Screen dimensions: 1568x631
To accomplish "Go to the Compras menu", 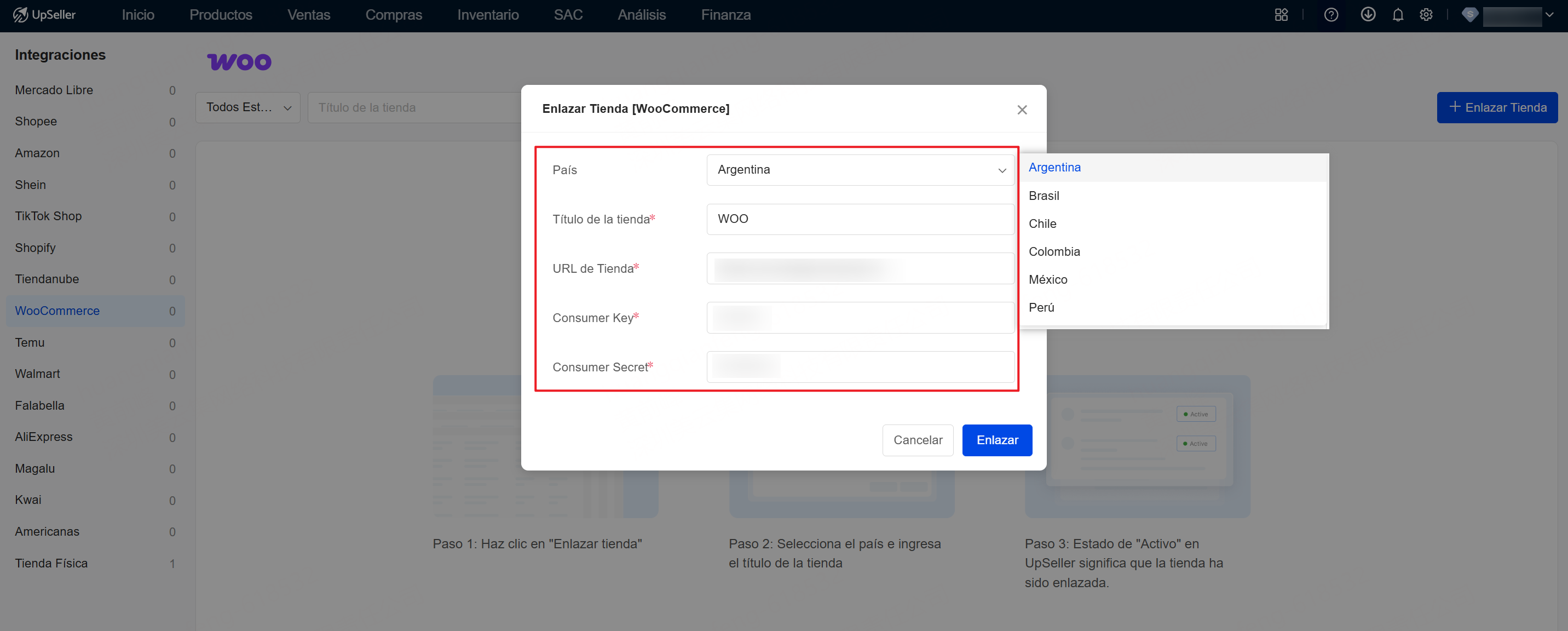I will (394, 15).
